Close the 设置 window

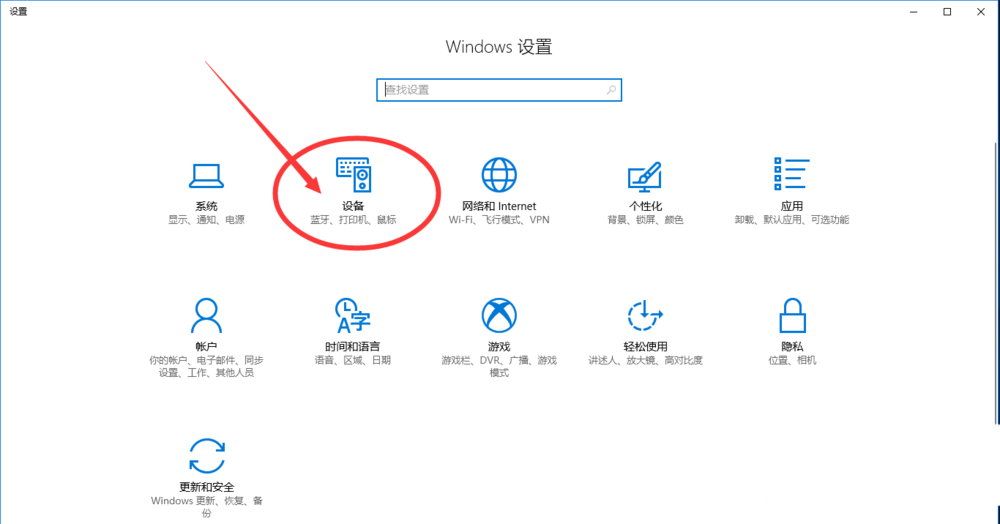coord(981,11)
